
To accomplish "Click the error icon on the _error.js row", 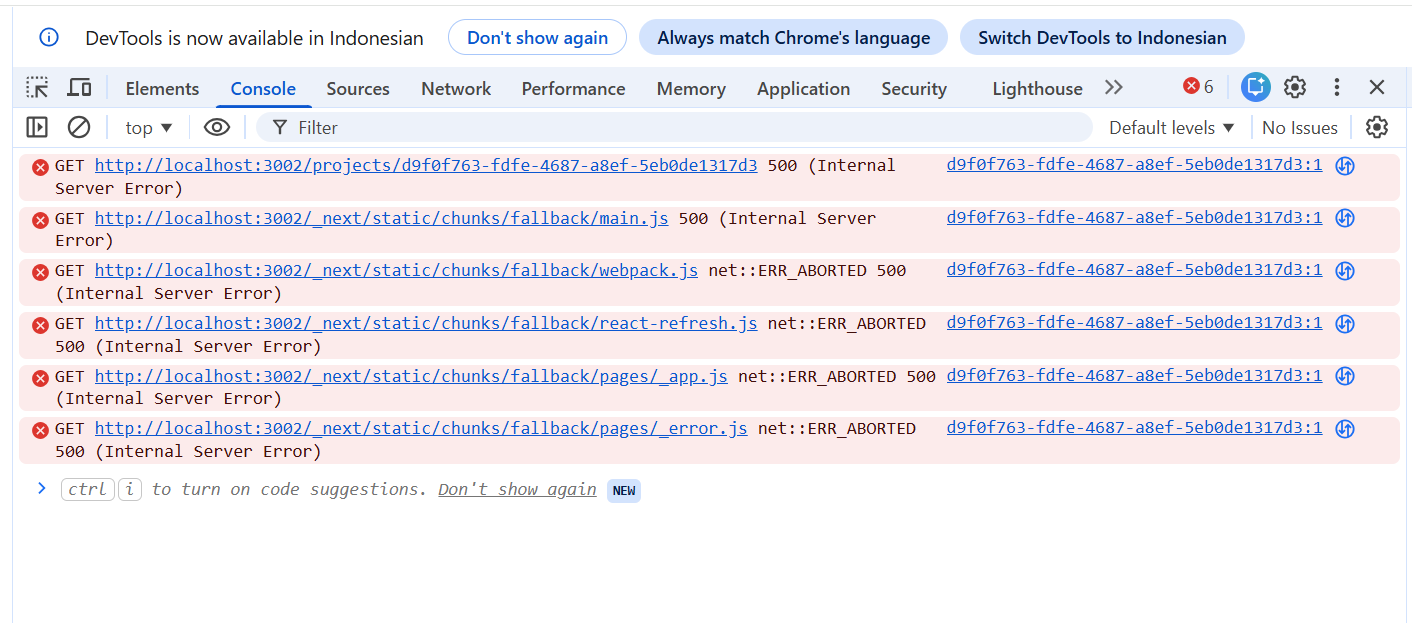I will coord(40,430).
